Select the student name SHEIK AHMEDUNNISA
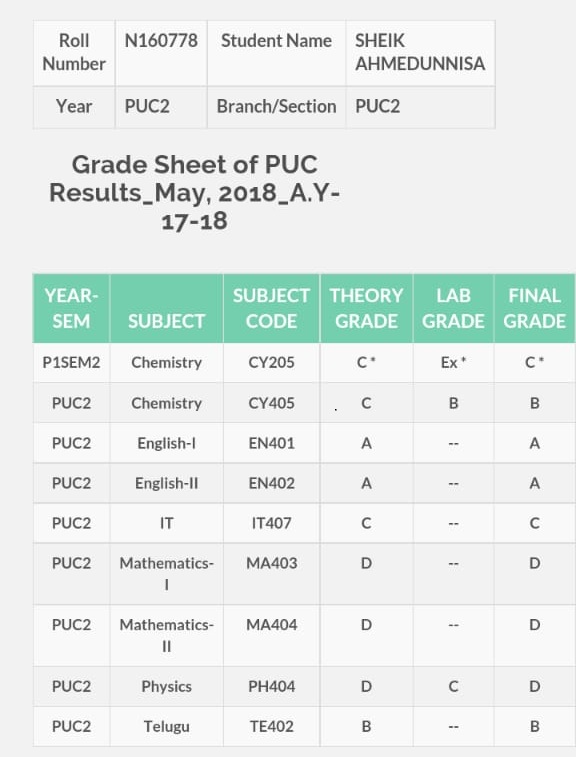 coord(420,52)
